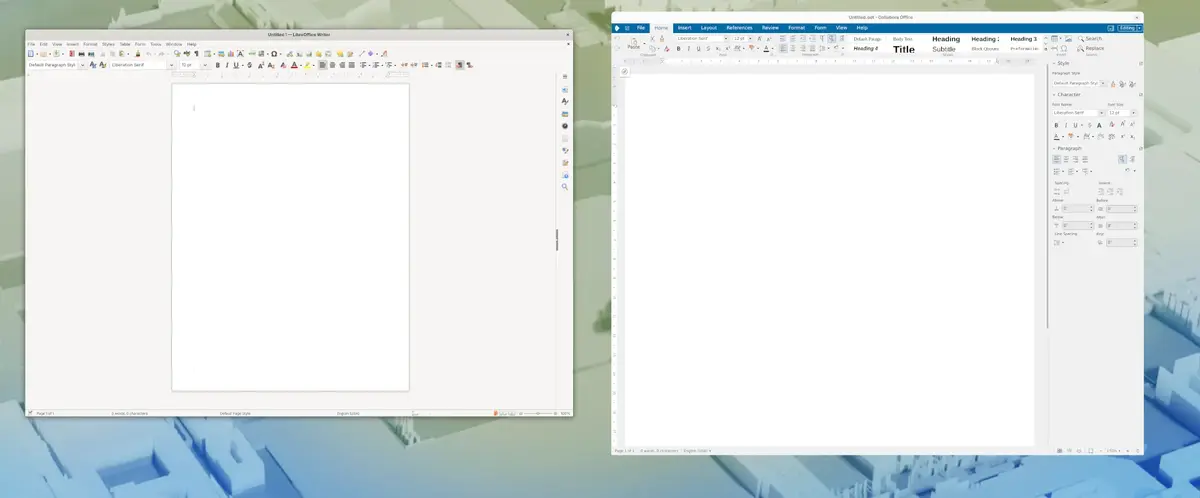
Task: Click LibreOffice Writer vertical scrollbar handle
Action: click(557, 240)
